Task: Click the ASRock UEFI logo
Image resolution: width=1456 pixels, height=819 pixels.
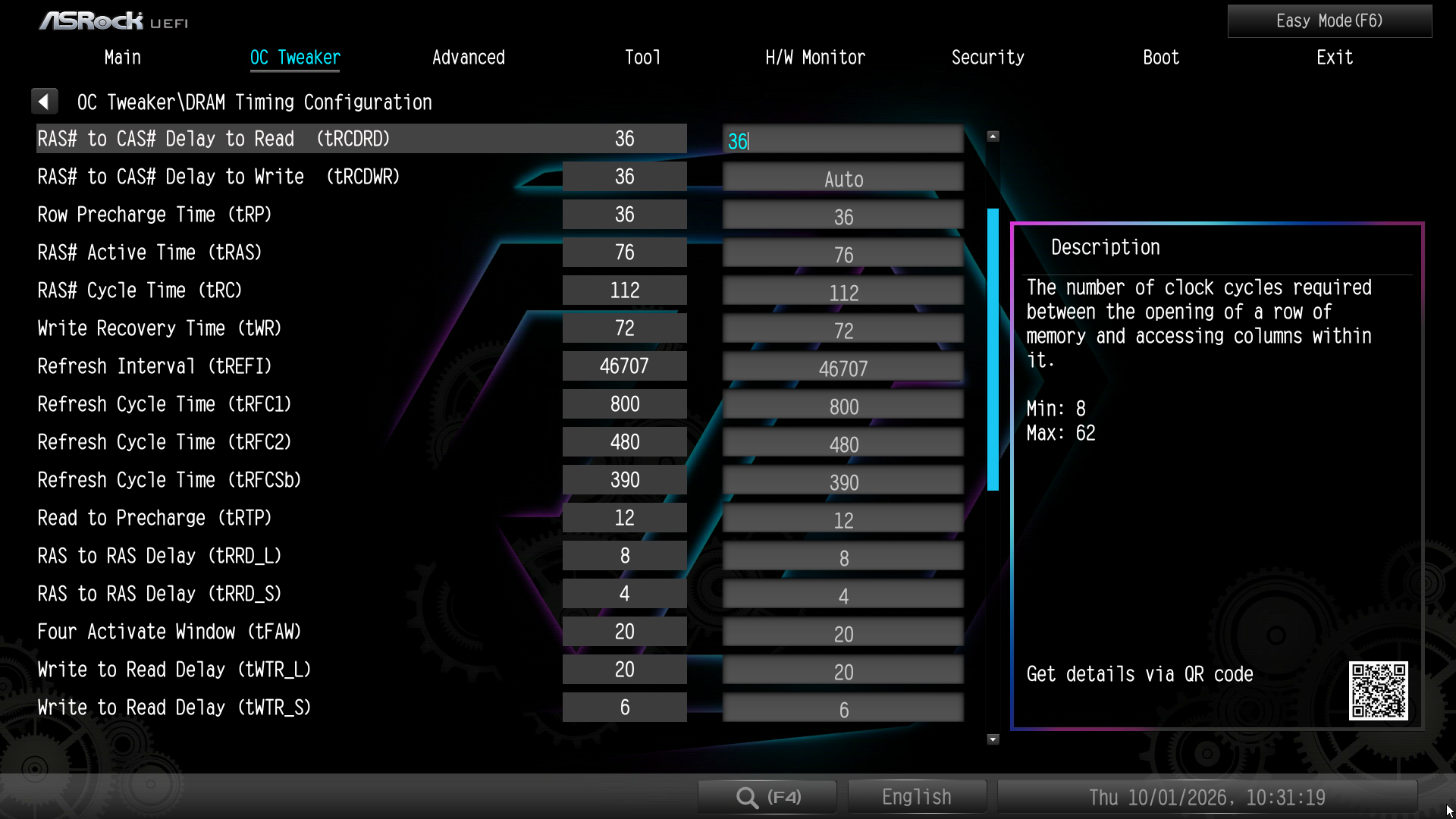Action: (114, 20)
